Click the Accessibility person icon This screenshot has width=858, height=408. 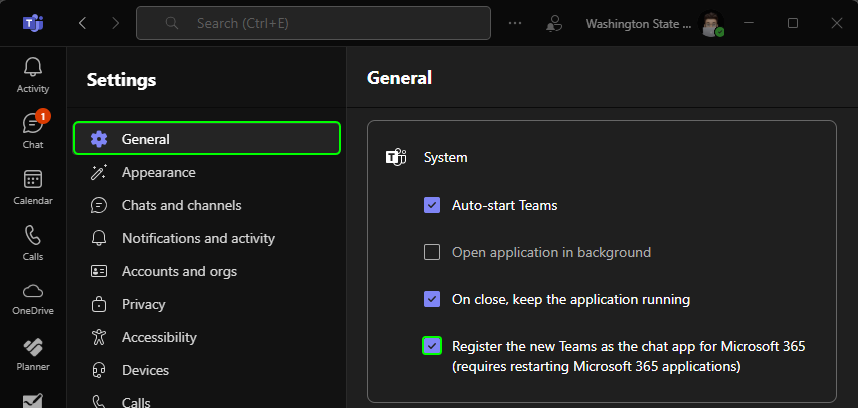coord(99,337)
